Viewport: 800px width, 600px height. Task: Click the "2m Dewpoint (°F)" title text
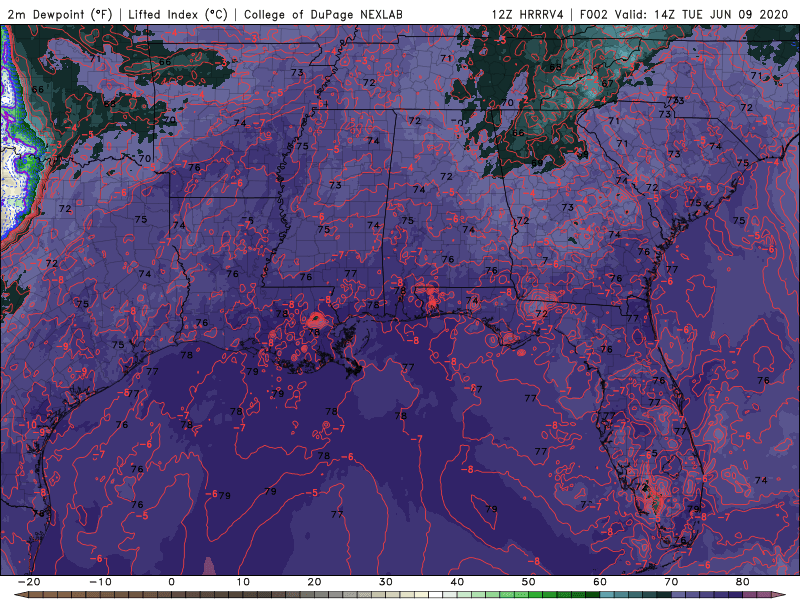point(60,14)
